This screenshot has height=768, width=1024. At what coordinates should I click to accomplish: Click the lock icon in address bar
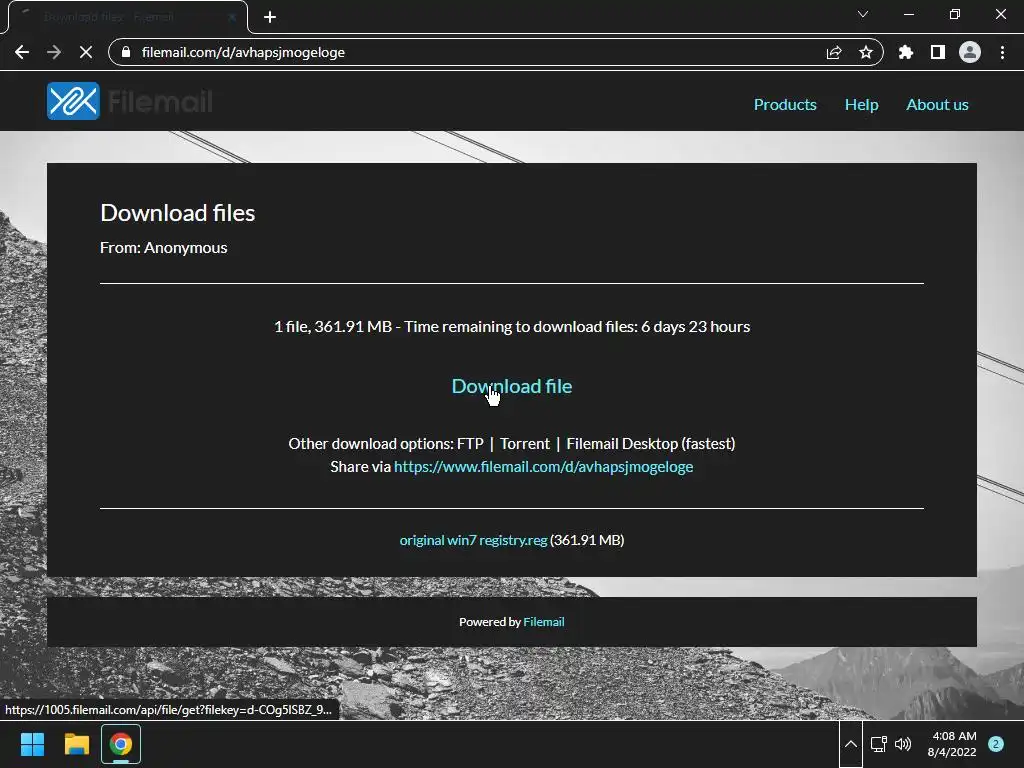tap(126, 52)
